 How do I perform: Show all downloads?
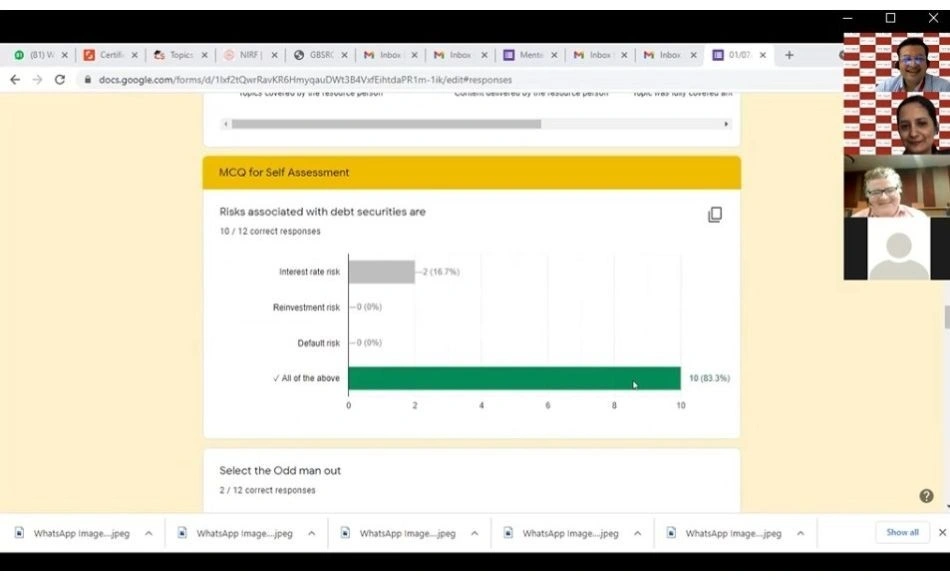tap(902, 532)
